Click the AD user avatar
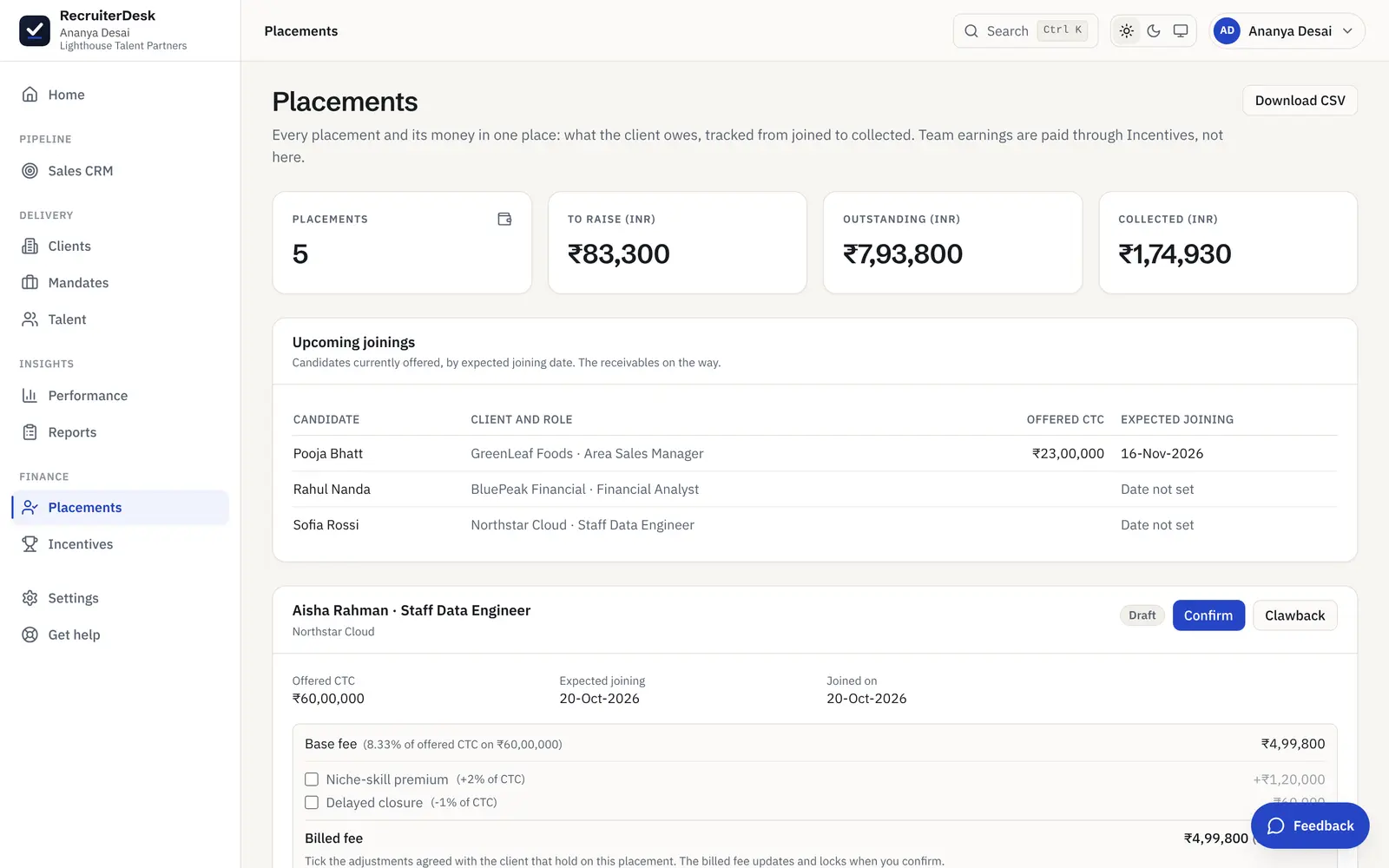 pos(1227,30)
